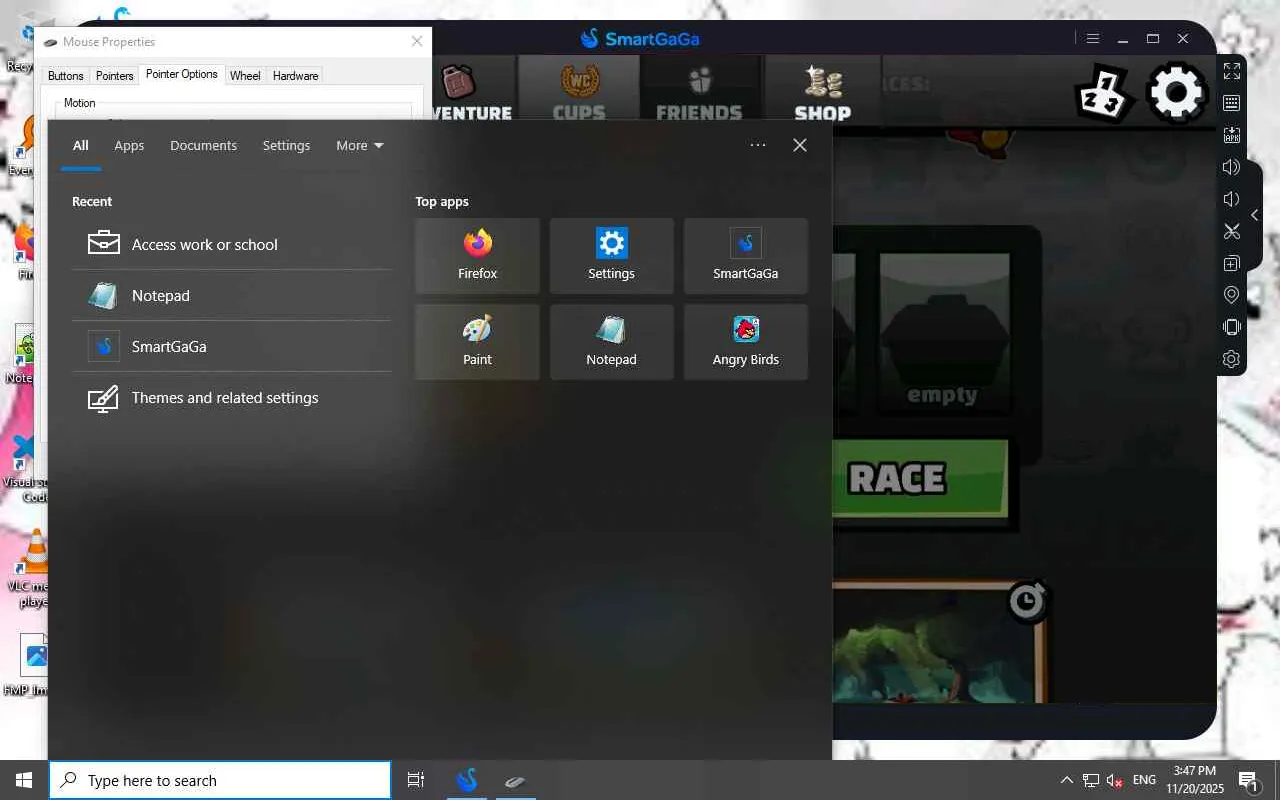This screenshot has width=1280, height=800.
Task: Click the Windows Start button
Action: [24, 780]
